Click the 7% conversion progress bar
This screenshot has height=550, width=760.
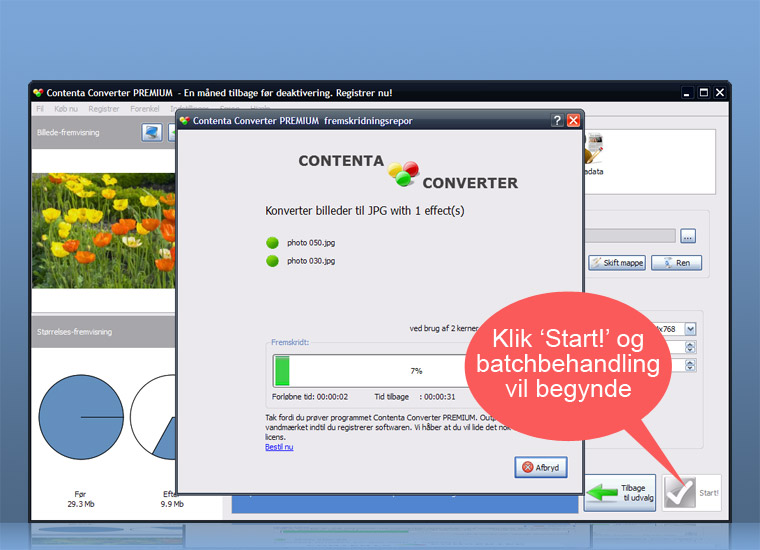(371, 371)
